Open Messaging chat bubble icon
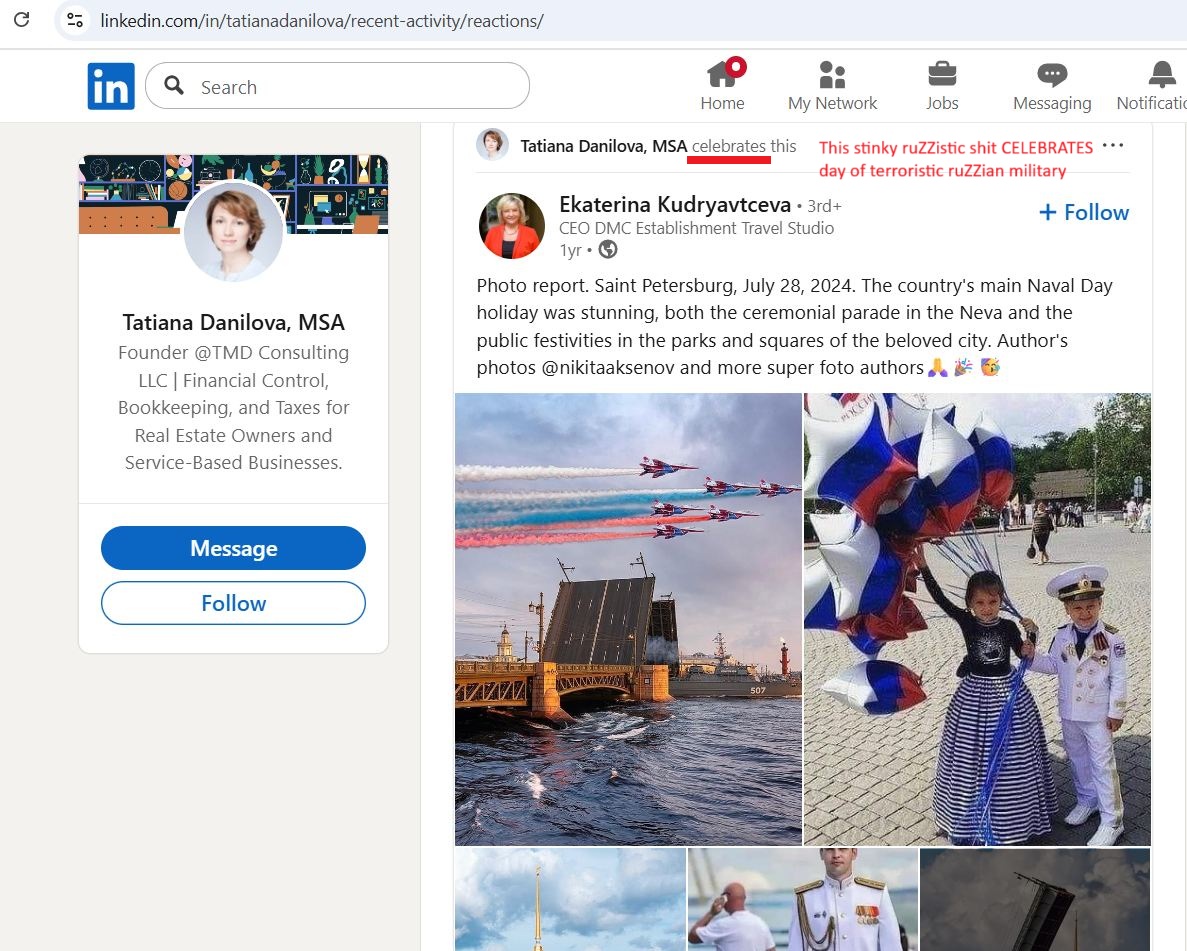The width and height of the screenshot is (1187, 951). 1051,75
